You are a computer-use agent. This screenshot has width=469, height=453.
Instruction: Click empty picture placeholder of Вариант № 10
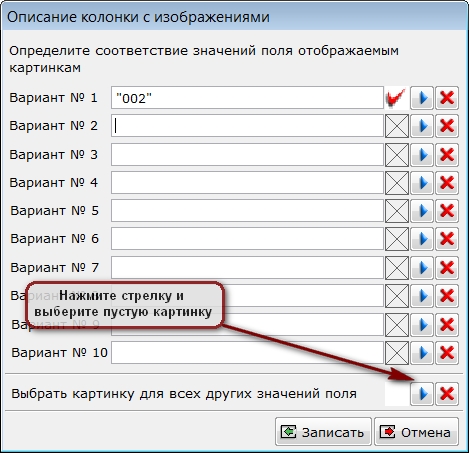point(397,353)
